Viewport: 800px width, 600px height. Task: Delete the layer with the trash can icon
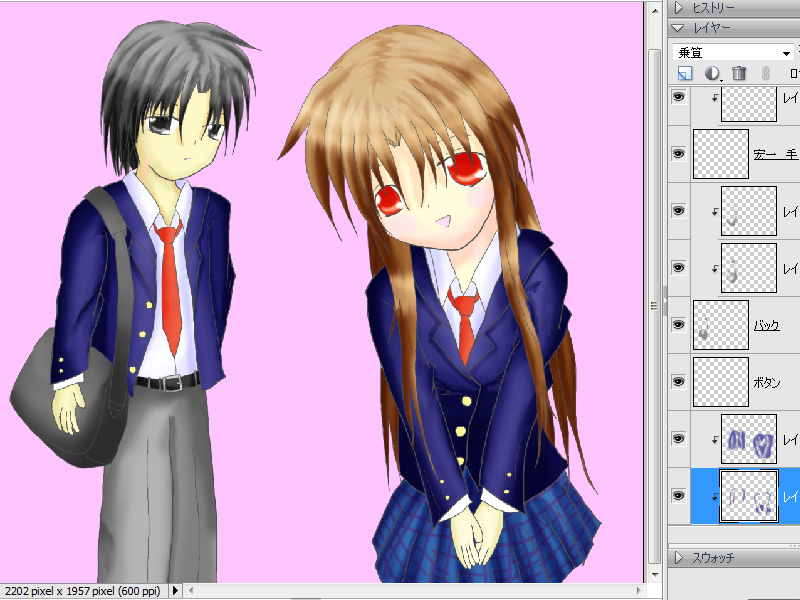tap(739, 73)
